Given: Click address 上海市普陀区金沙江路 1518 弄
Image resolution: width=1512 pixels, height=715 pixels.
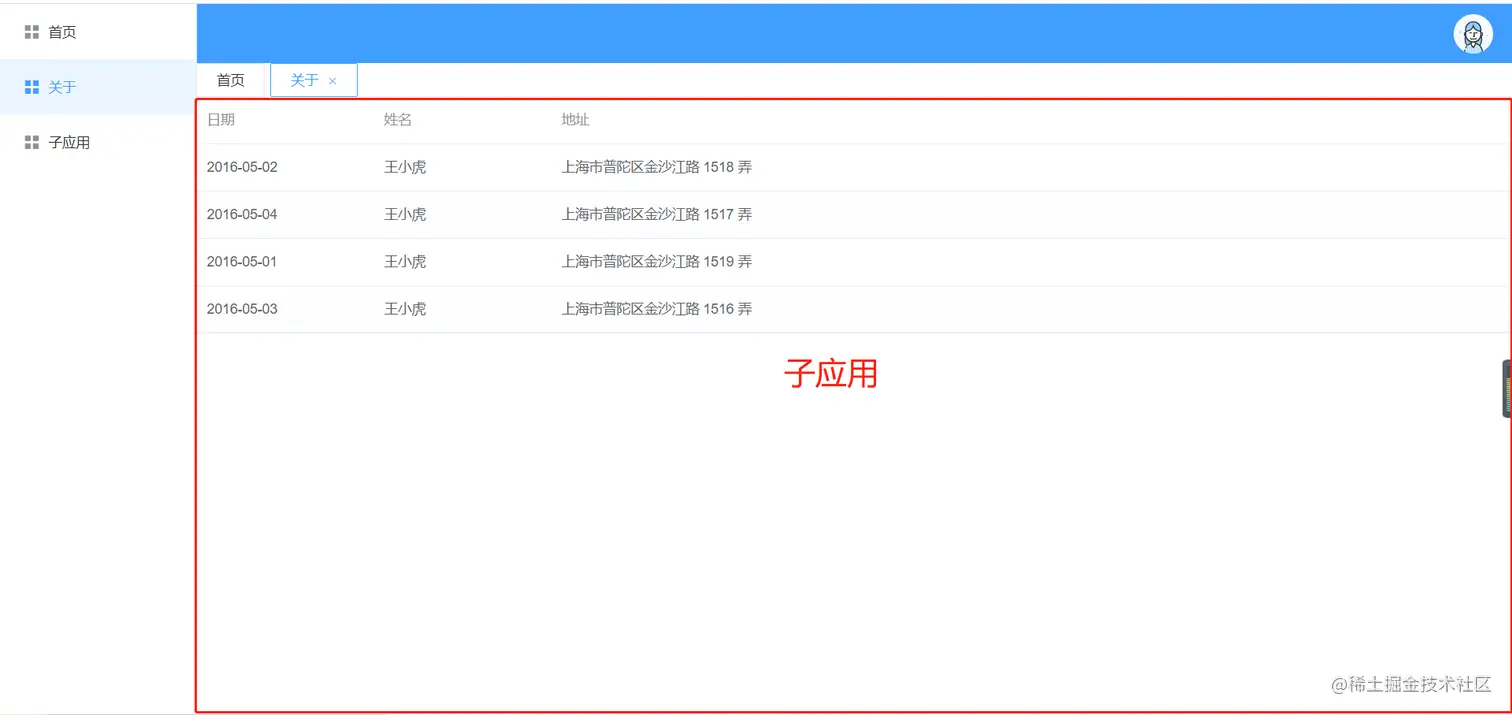Looking at the screenshot, I should [657, 167].
